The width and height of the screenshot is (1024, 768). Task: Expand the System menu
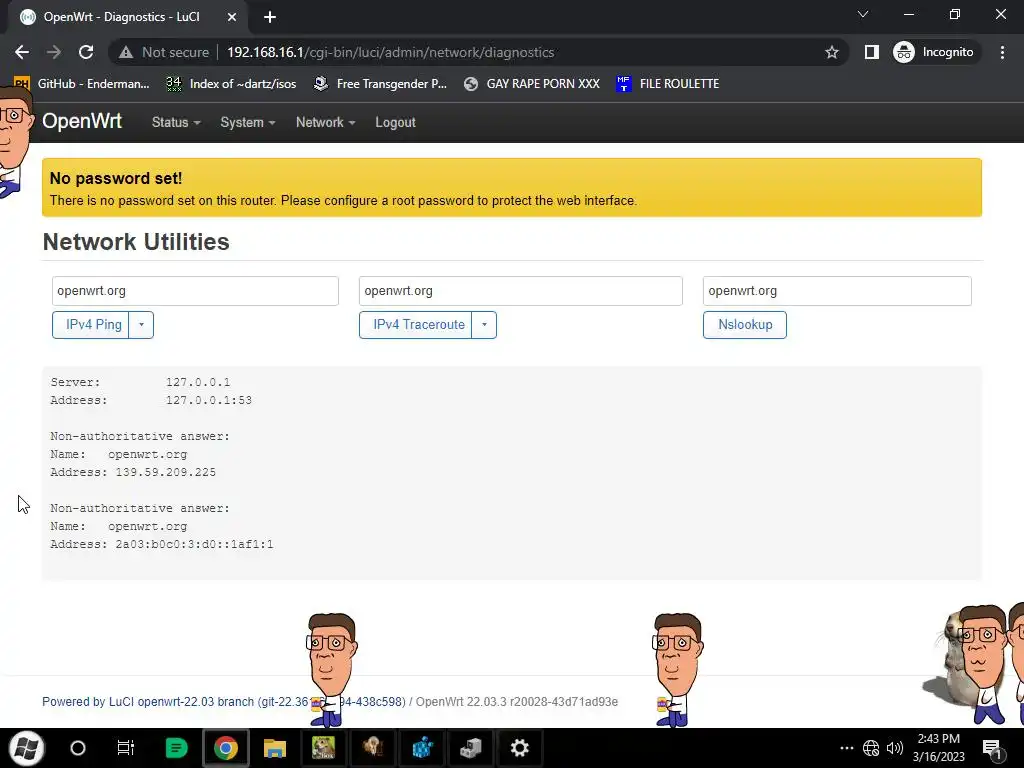pyautogui.click(x=248, y=122)
